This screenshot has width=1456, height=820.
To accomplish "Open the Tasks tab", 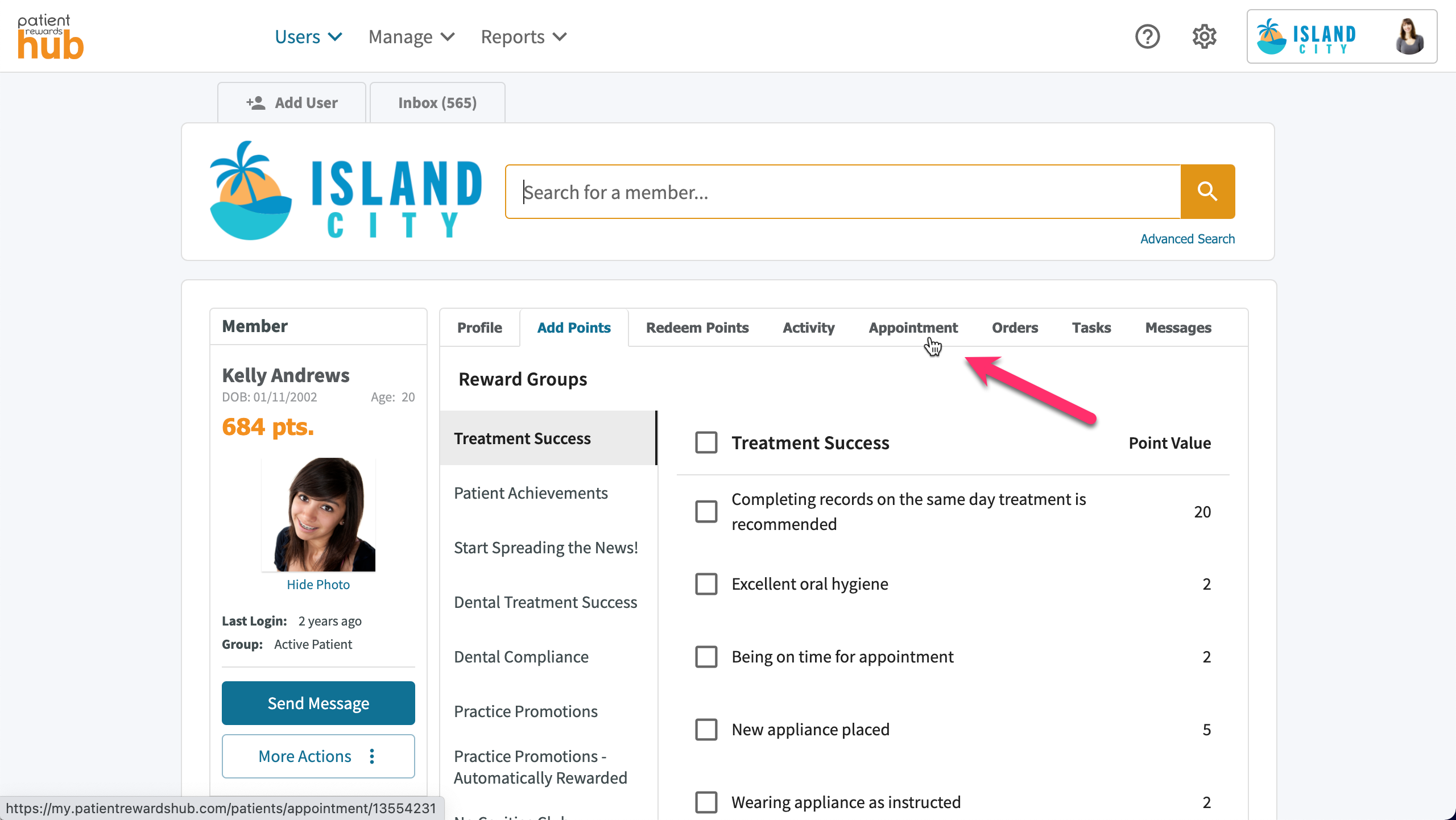I will click(x=1091, y=328).
